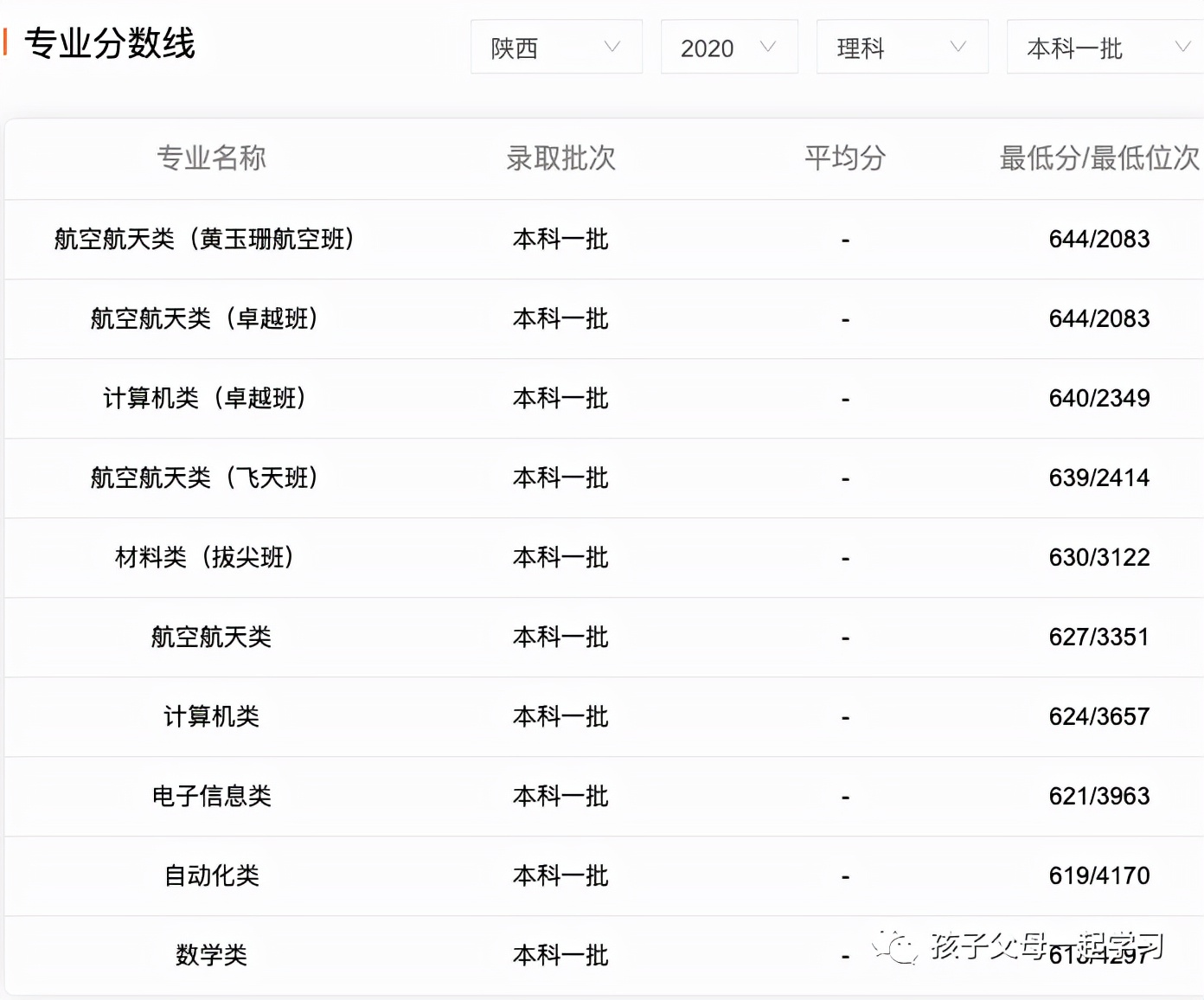Image resolution: width=1204 pixels, height=1000 pixels.
Task: Click the 专业分数线 section title
Action: click(x=111, y=45)
